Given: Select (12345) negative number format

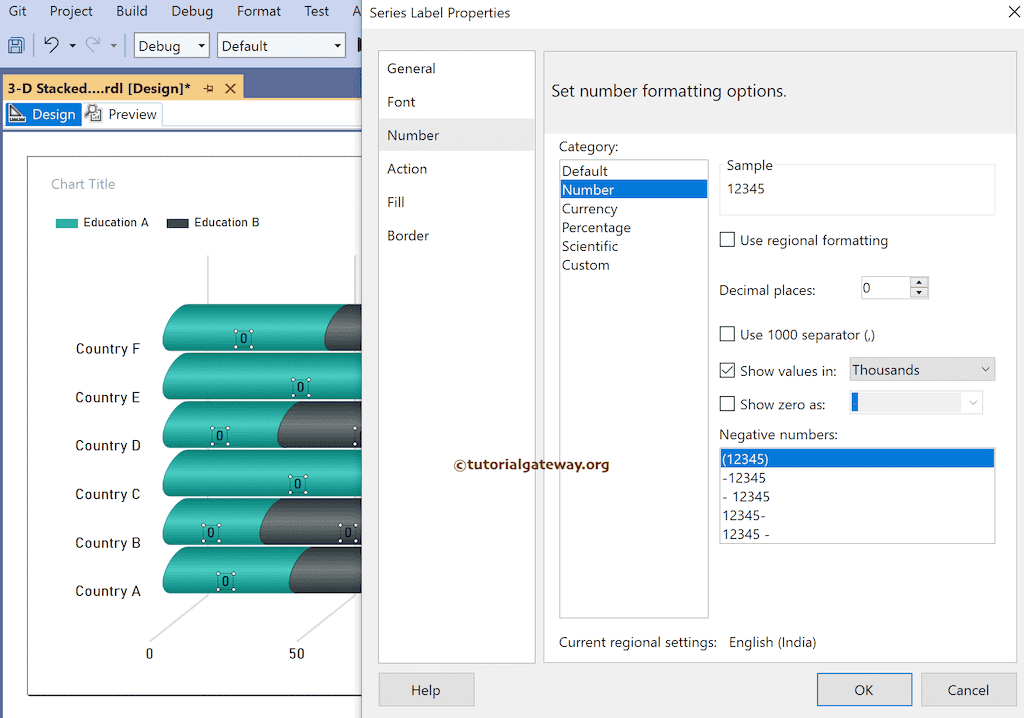Looking at the screenshot, I should tap(857, 459).
